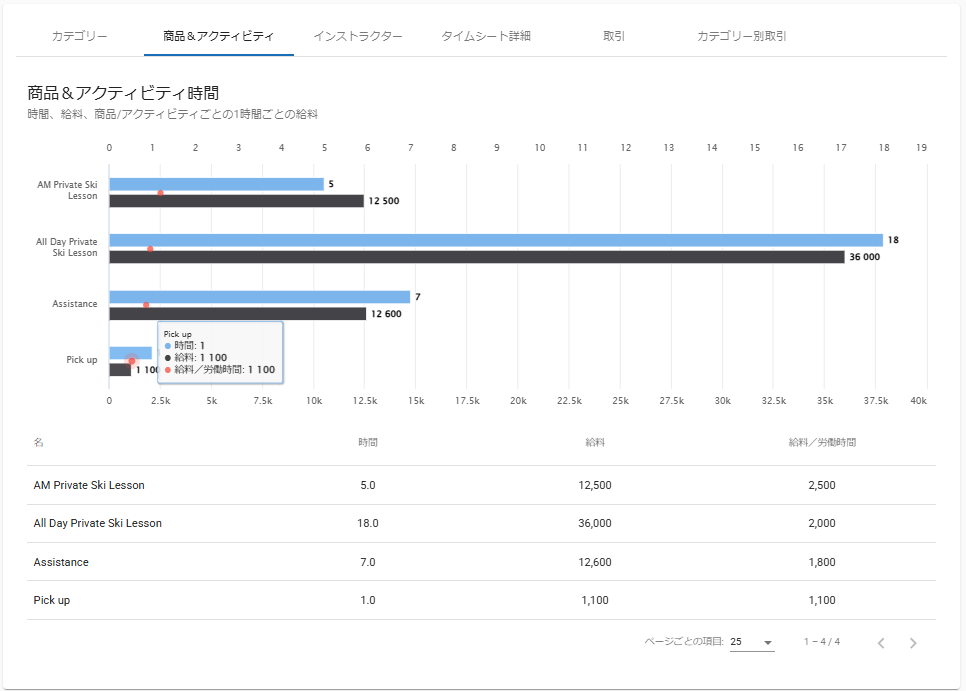966x691 pixels.
Task: Sort by the 名 column header
Action: coord(38,442)
